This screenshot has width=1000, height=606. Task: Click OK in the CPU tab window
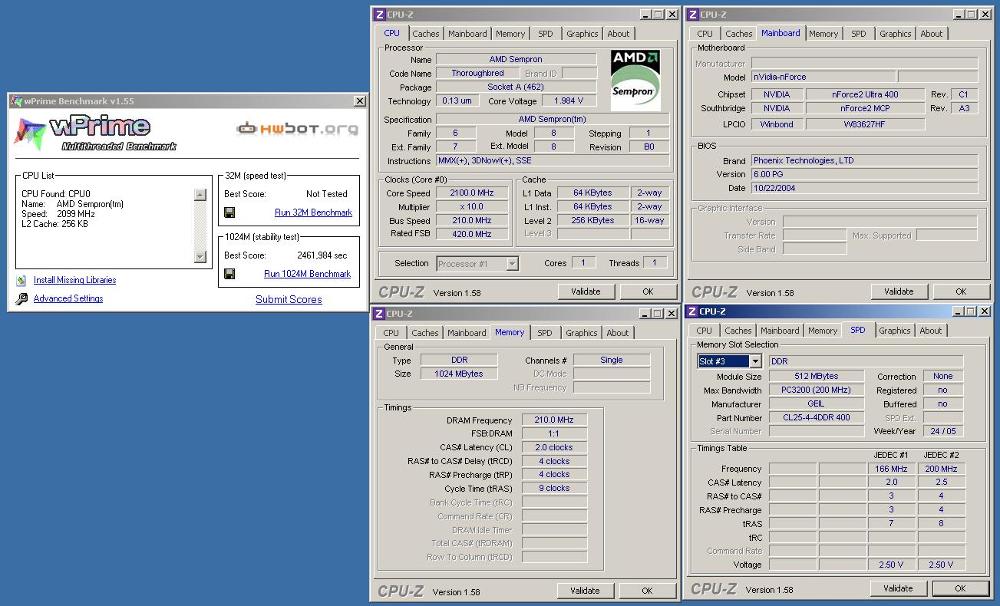click(648, 292)
